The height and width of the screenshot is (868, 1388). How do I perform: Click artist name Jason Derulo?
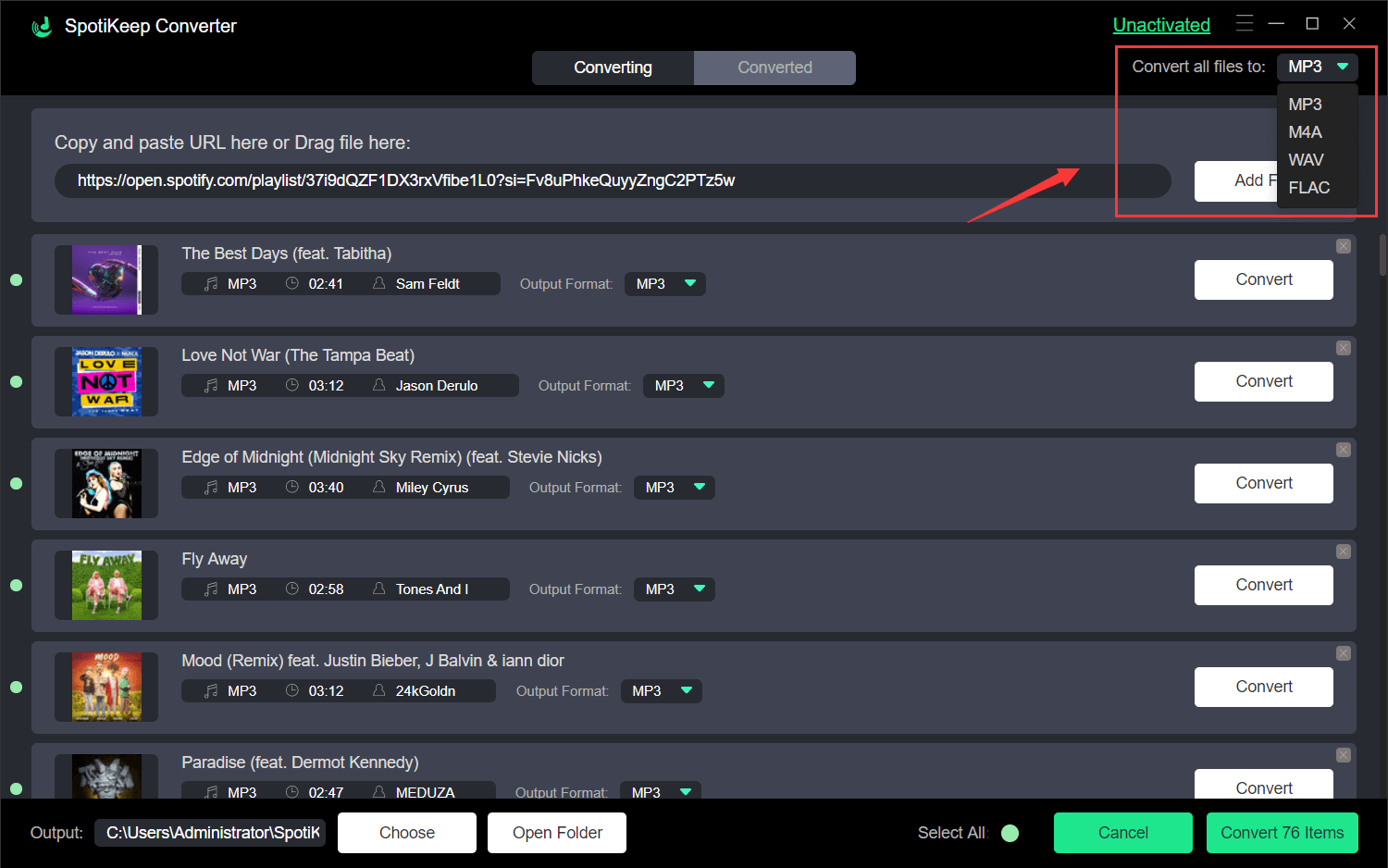[437, 386]
